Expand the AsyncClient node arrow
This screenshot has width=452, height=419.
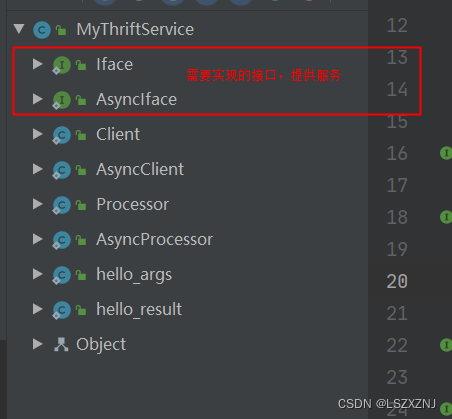click(x=38, y=169)
